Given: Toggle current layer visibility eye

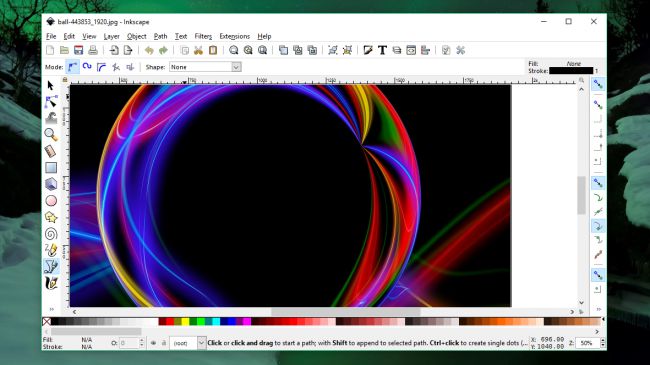Looking at the screenshot, I should [153, 343].
